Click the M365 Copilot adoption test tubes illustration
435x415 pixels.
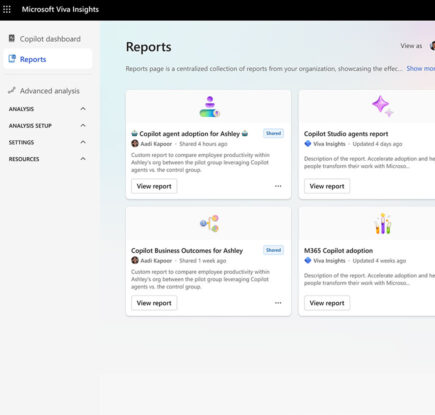[x=383, y=223]
